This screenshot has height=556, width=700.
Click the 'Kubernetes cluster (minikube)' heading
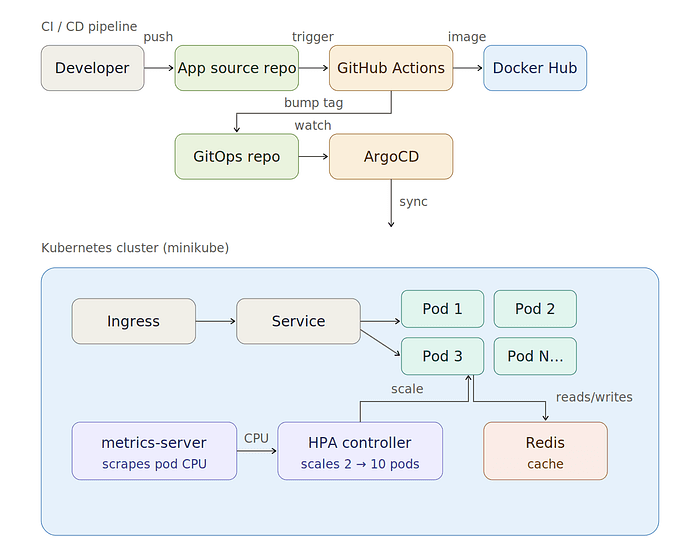(x=135, y=247)
